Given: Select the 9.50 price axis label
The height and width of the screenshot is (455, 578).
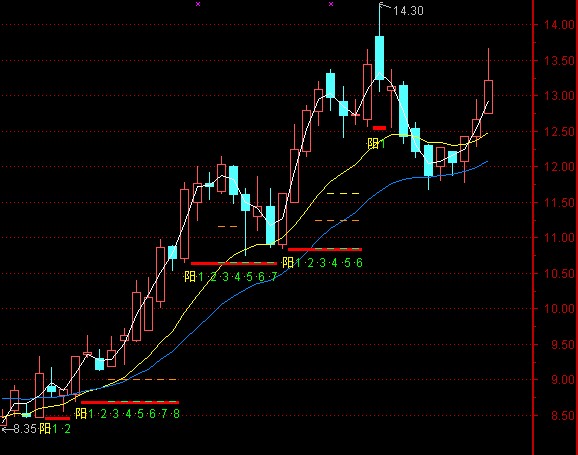Looking at the screenshot, I should 563,345.
